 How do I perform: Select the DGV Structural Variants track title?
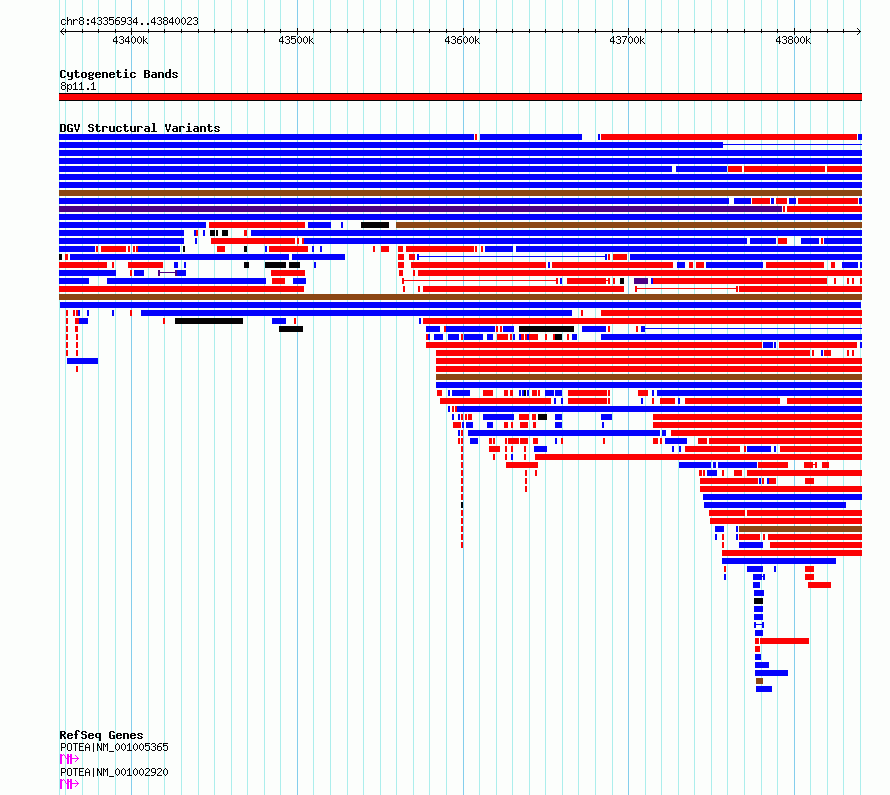tap(140, 128)
